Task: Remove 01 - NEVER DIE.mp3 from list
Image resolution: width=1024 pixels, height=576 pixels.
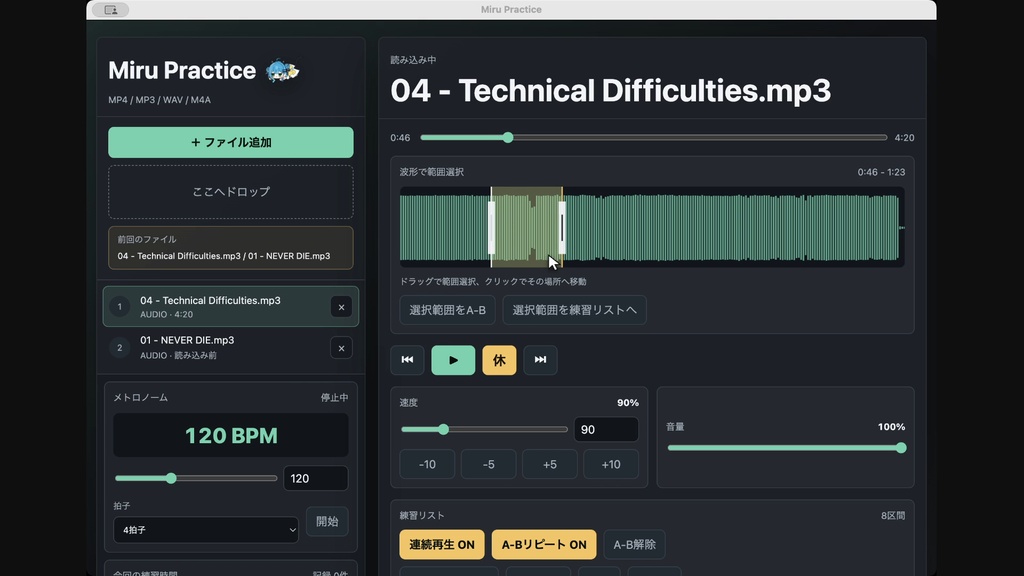Action: (341, 348)
